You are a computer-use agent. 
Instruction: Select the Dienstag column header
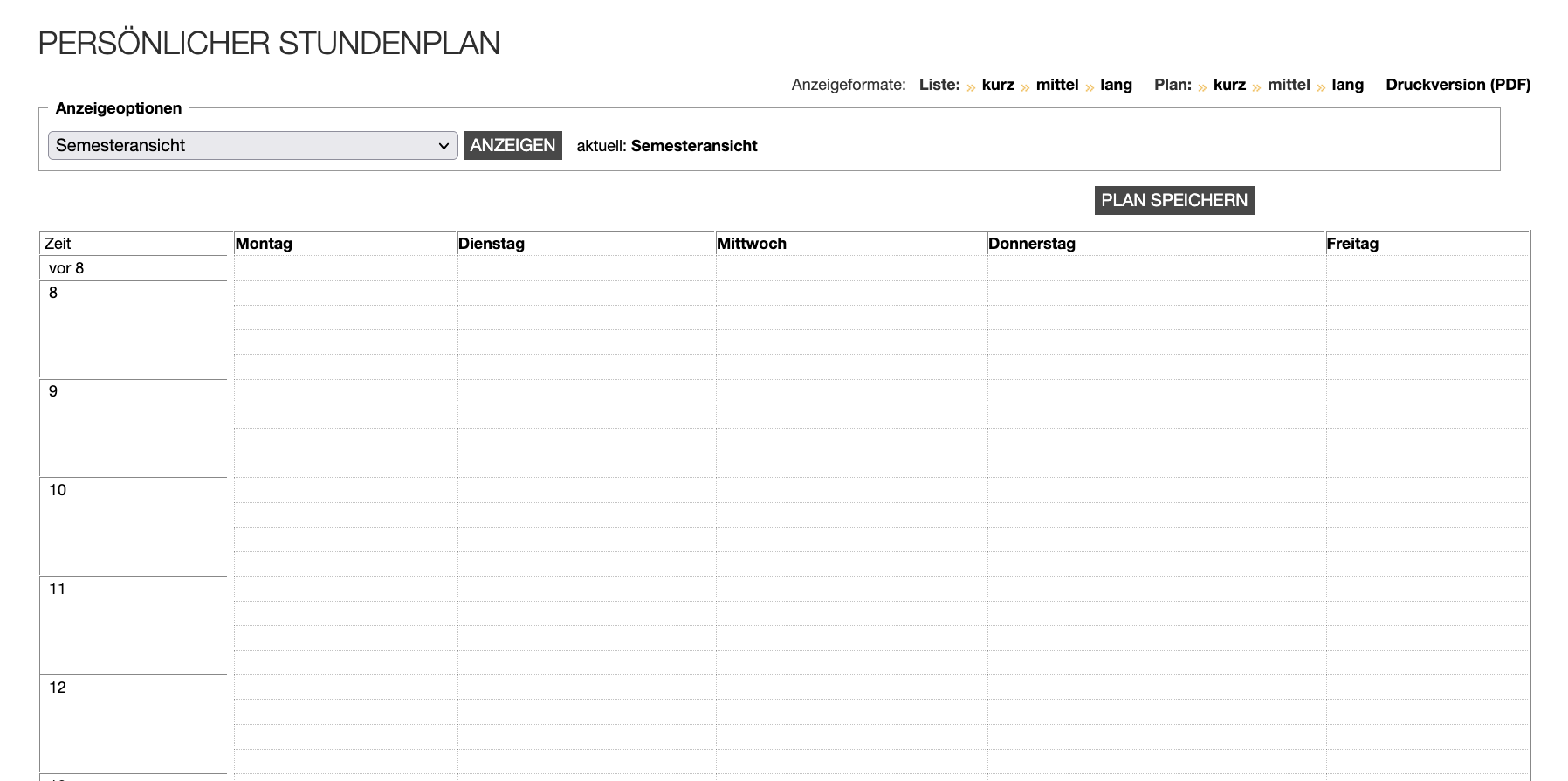(492, 244)
